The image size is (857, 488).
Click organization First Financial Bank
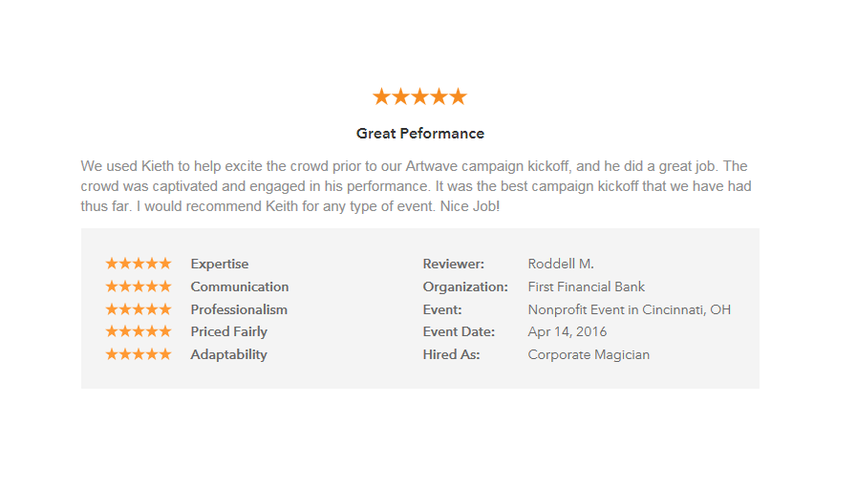[586, 286]
